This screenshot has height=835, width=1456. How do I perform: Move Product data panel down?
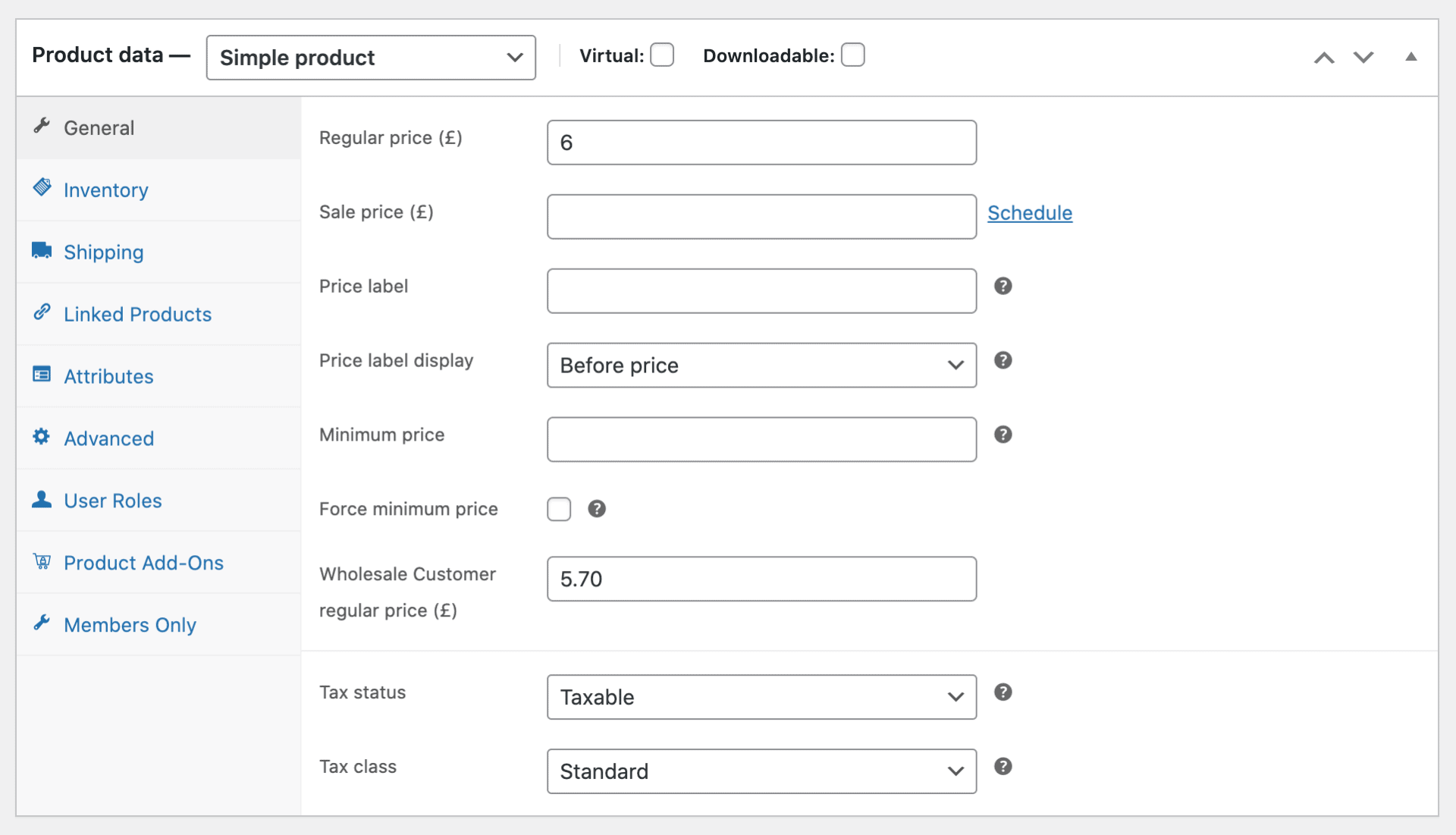point(1363,58)
